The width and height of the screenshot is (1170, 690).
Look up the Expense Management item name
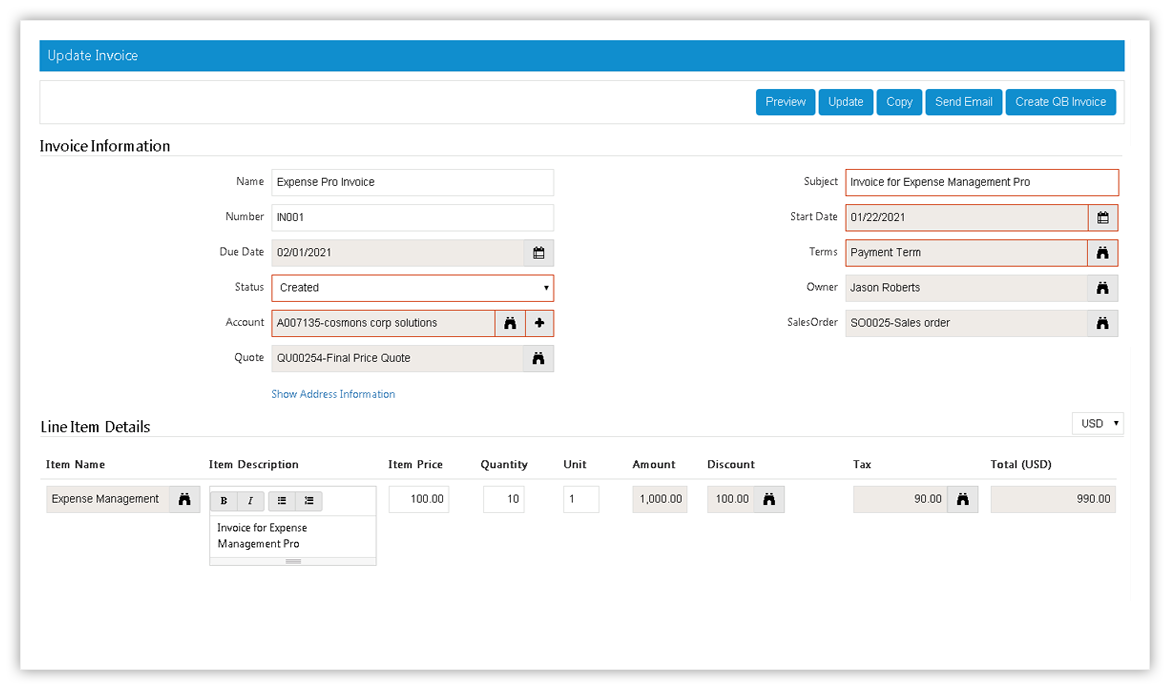(x=184, y=499)
